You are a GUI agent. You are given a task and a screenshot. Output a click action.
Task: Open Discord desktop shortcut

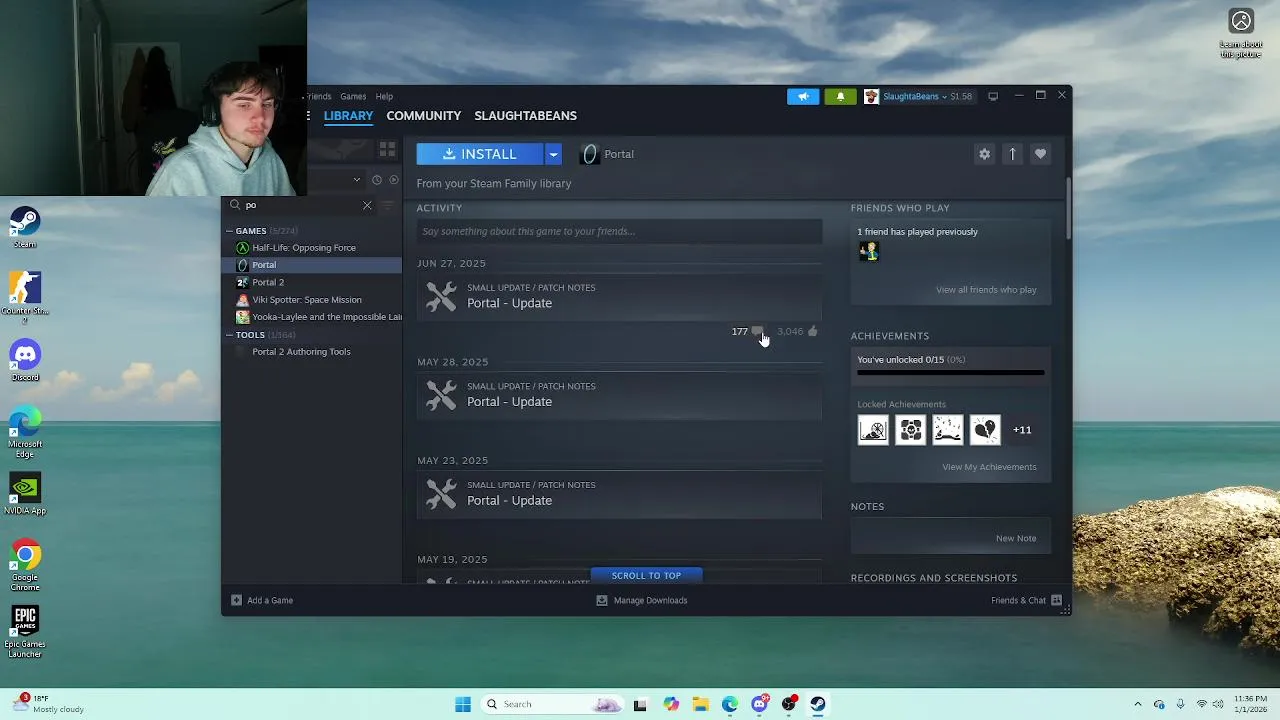tap(25, 361)
